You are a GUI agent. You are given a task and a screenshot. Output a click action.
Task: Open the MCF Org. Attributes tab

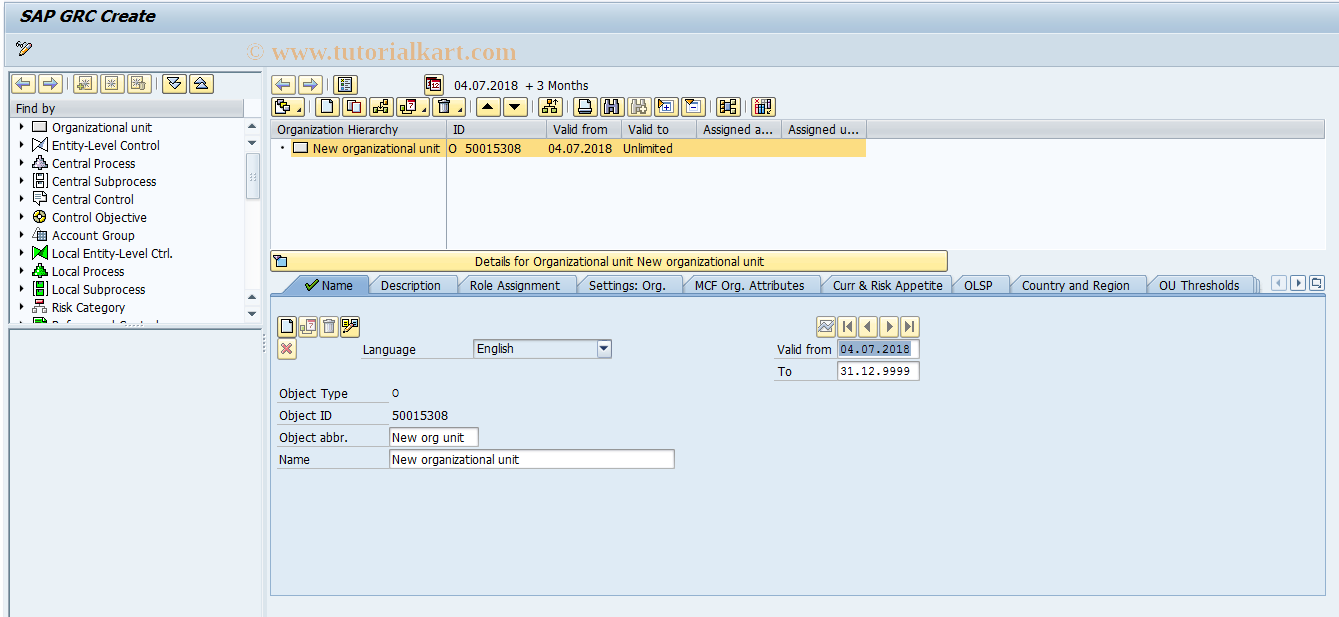tap(750, 285)
